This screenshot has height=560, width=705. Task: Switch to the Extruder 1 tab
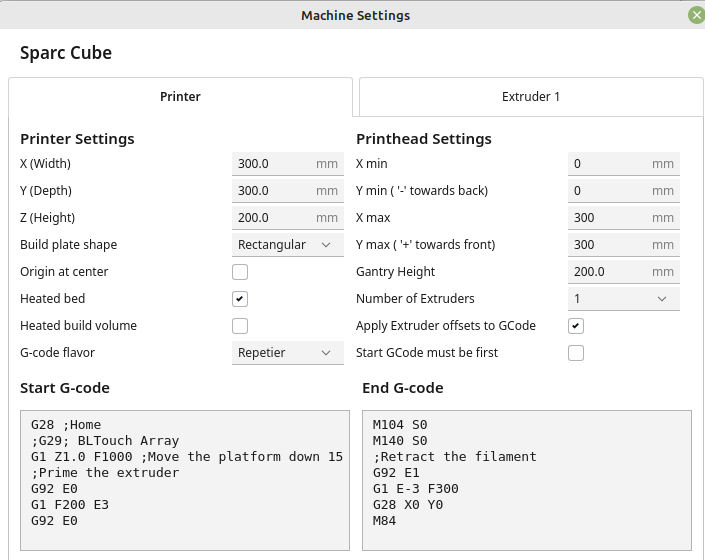tap(531, 97)
